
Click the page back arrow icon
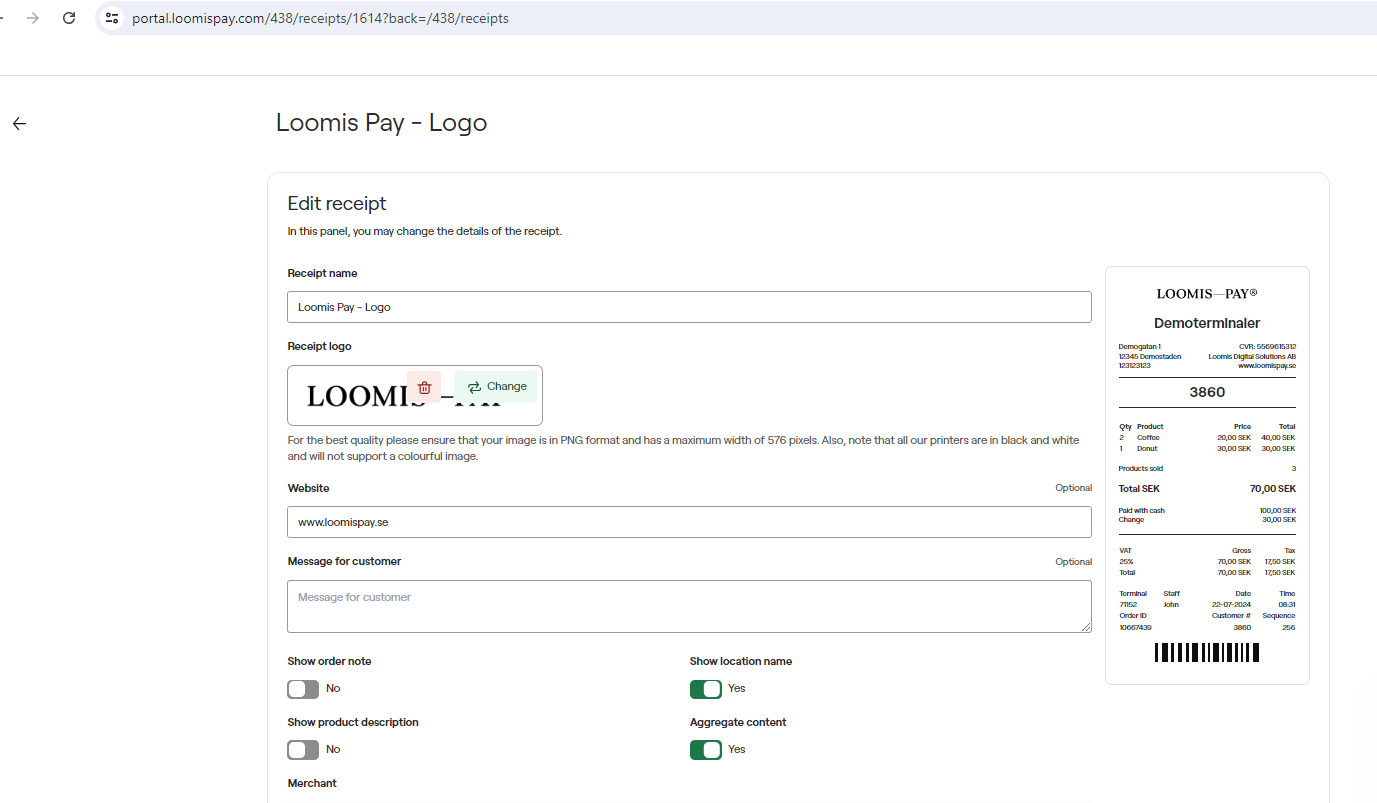coord(19,124)
